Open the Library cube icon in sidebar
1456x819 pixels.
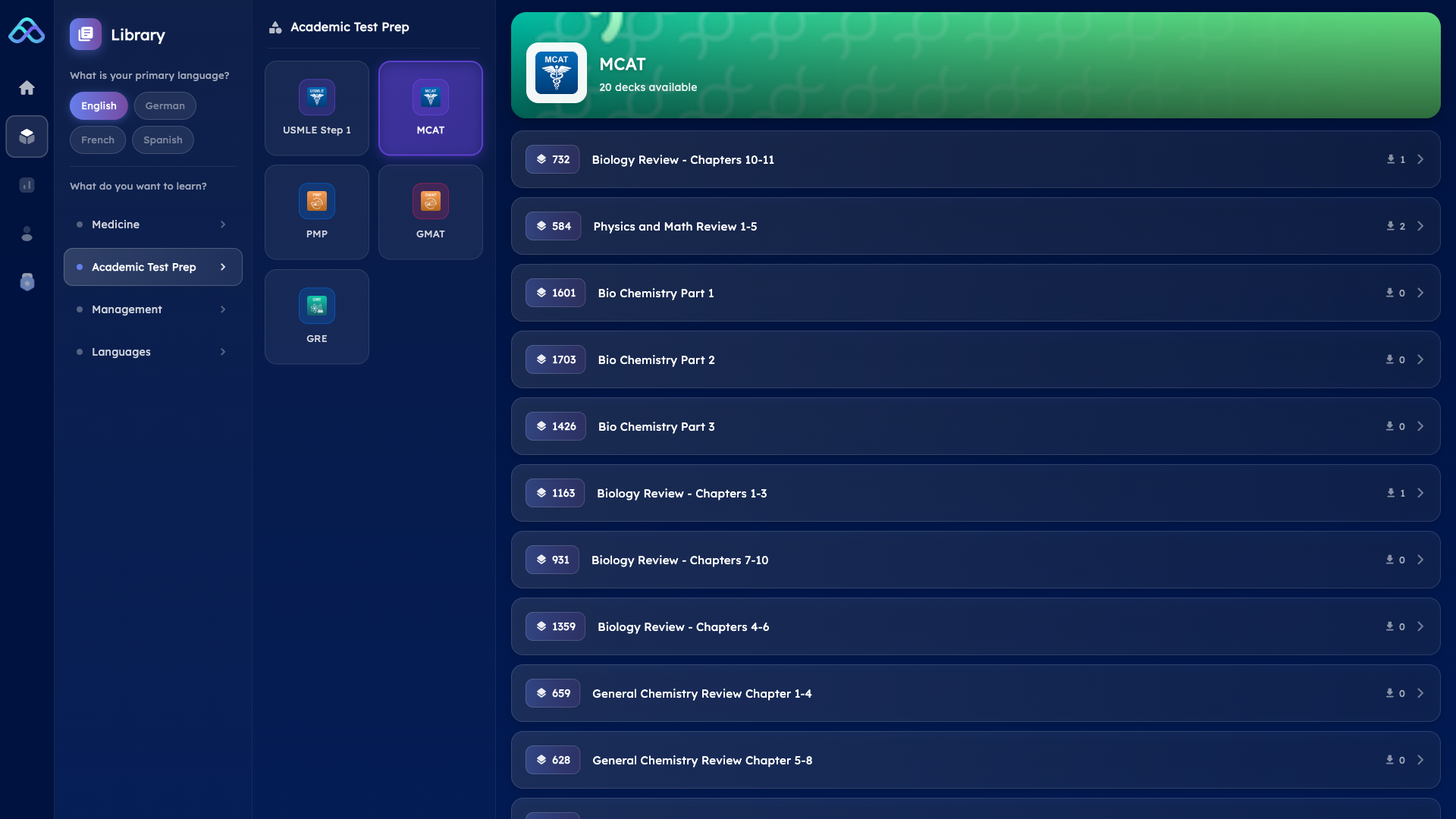click(x=27, y=136)
